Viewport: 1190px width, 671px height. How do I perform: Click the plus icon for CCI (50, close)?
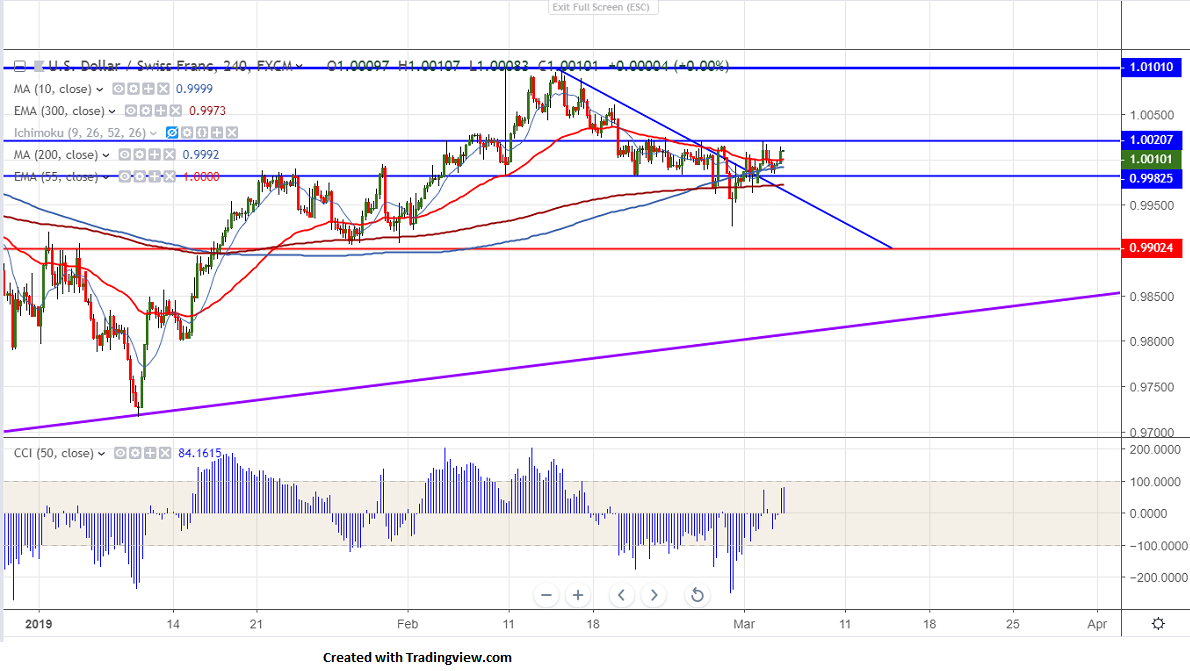(150, 453)
